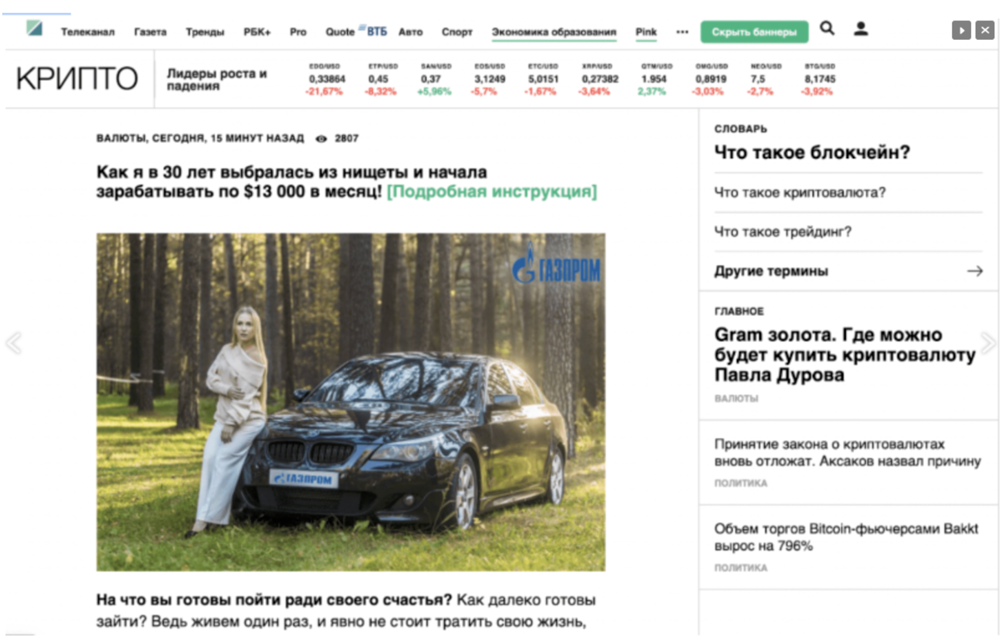The height and width of the screenshot is (644, 1000).
Task: Click the left slide arrow at page edge
Action: pos(13,344)
